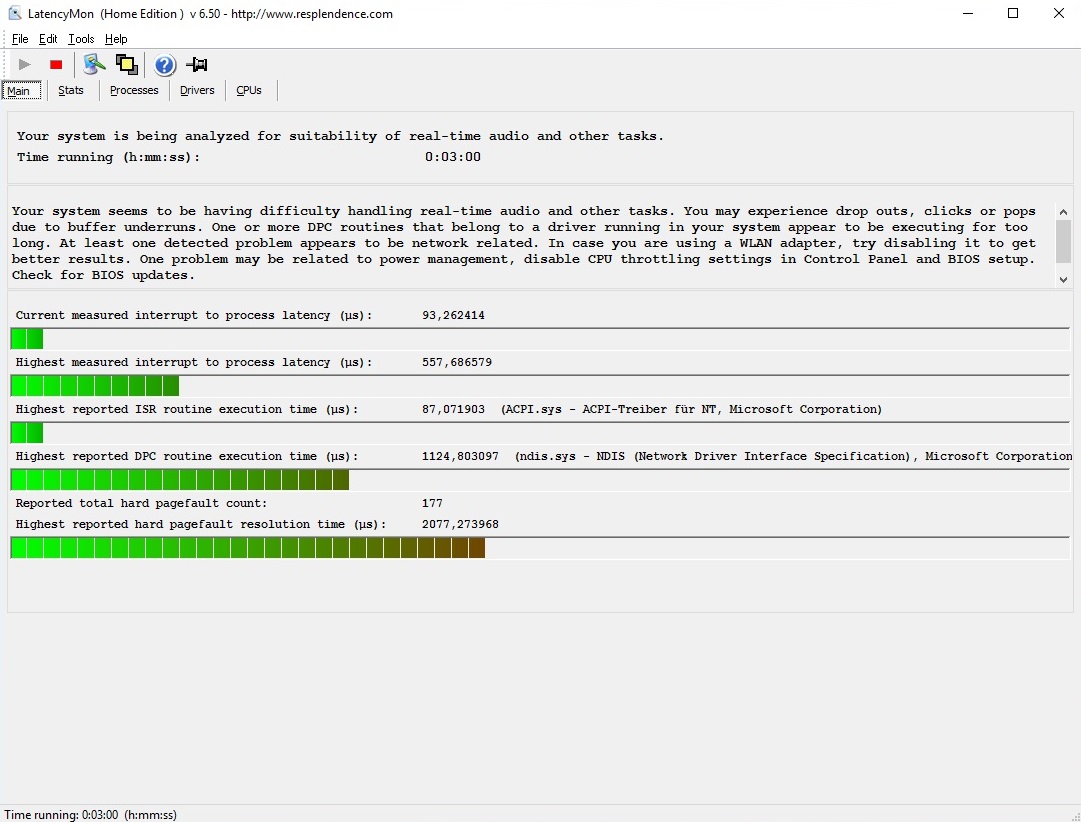Screen dimensions: 1081x822
Task: Select the current latency value 93,262414
Action: coord(453,315)
